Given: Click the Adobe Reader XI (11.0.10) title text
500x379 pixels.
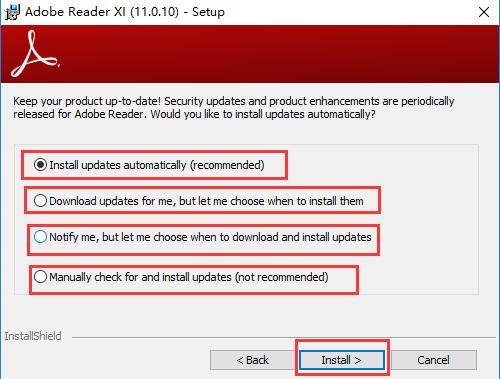Looking at the screenshot, I should pyautogui.click(x=102, y=12).
